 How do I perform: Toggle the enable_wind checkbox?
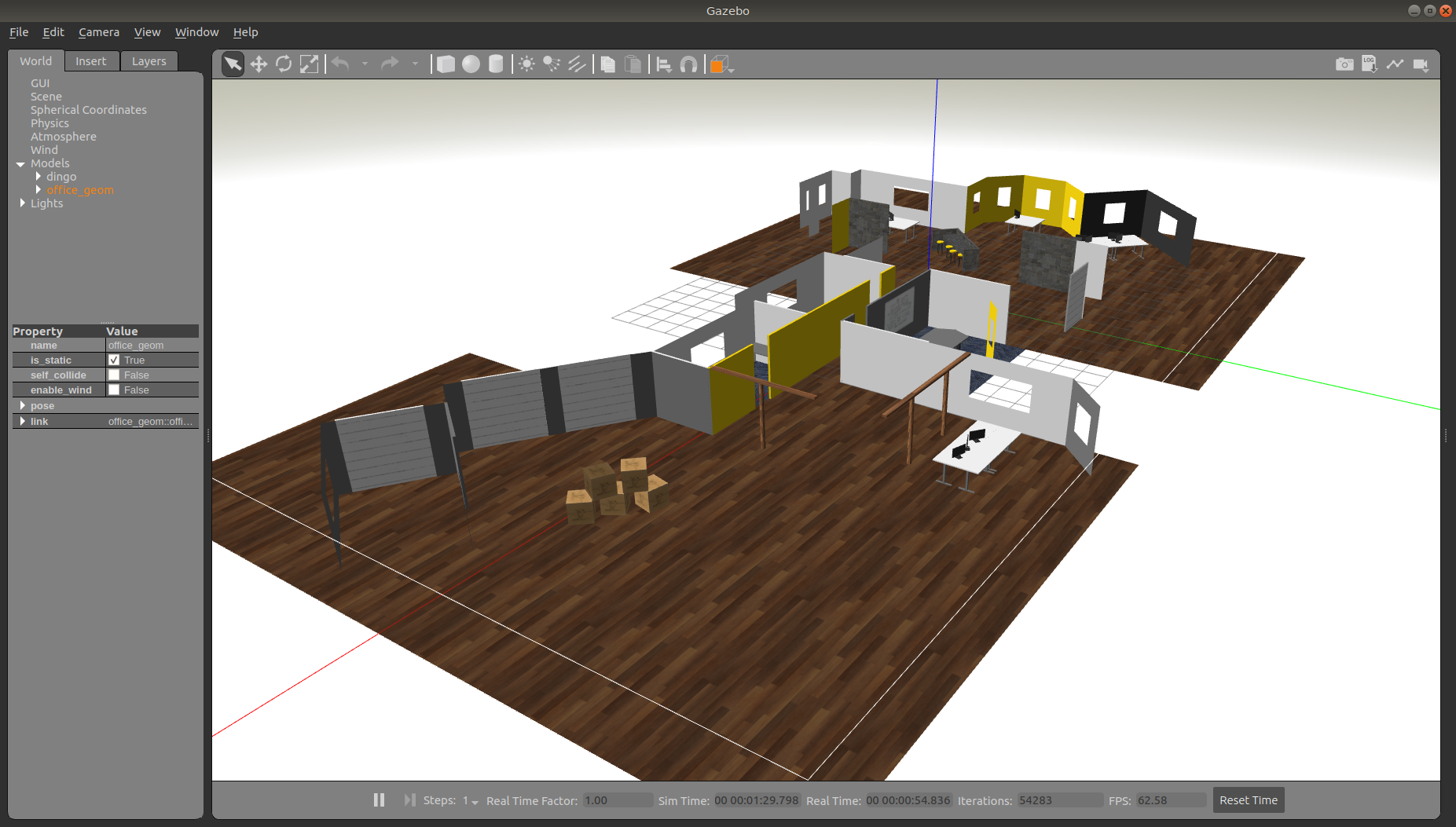point(114,390)
